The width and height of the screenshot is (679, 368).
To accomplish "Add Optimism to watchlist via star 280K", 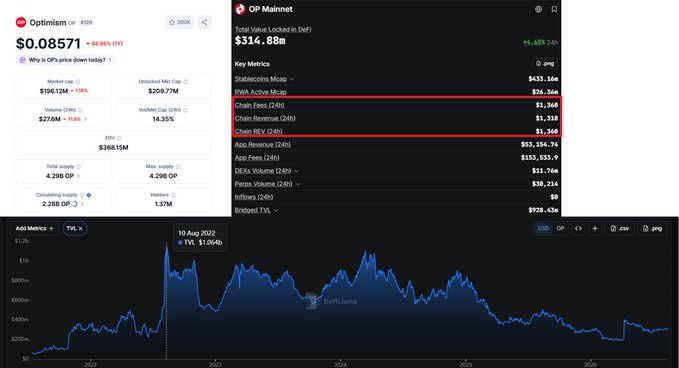I will point(180,22).
